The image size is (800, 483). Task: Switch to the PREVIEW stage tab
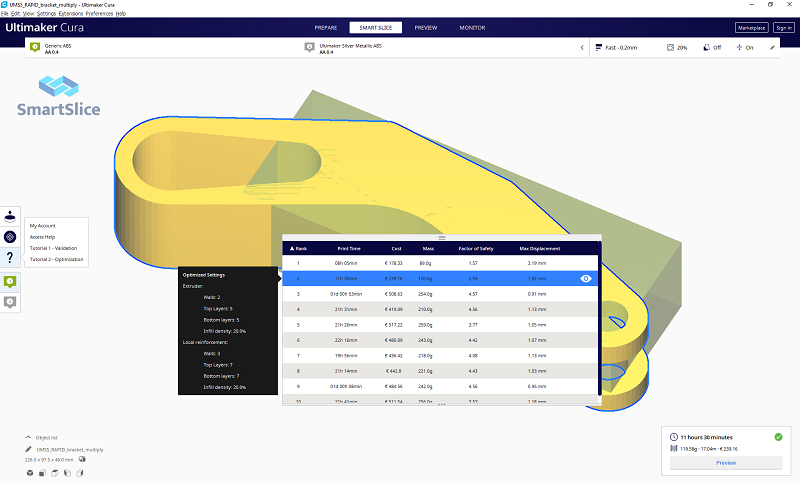point(426,28)
